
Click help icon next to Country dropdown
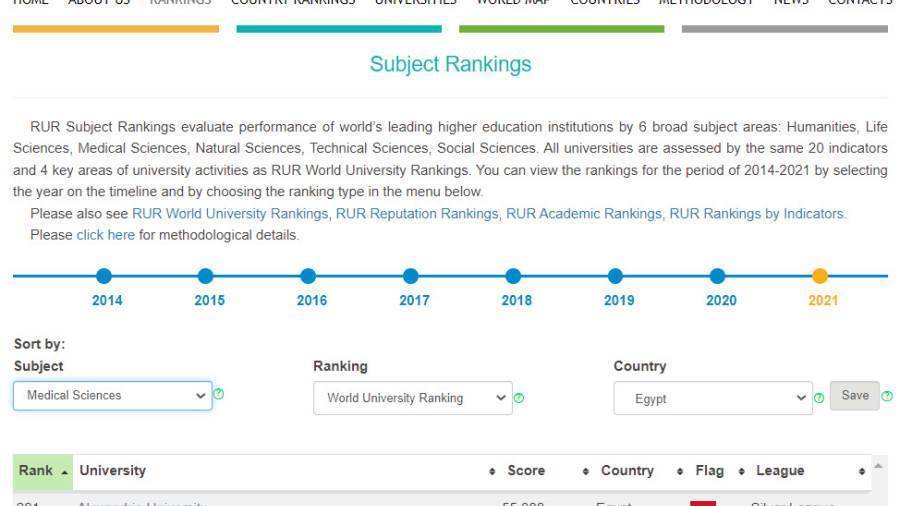point(819,398)
